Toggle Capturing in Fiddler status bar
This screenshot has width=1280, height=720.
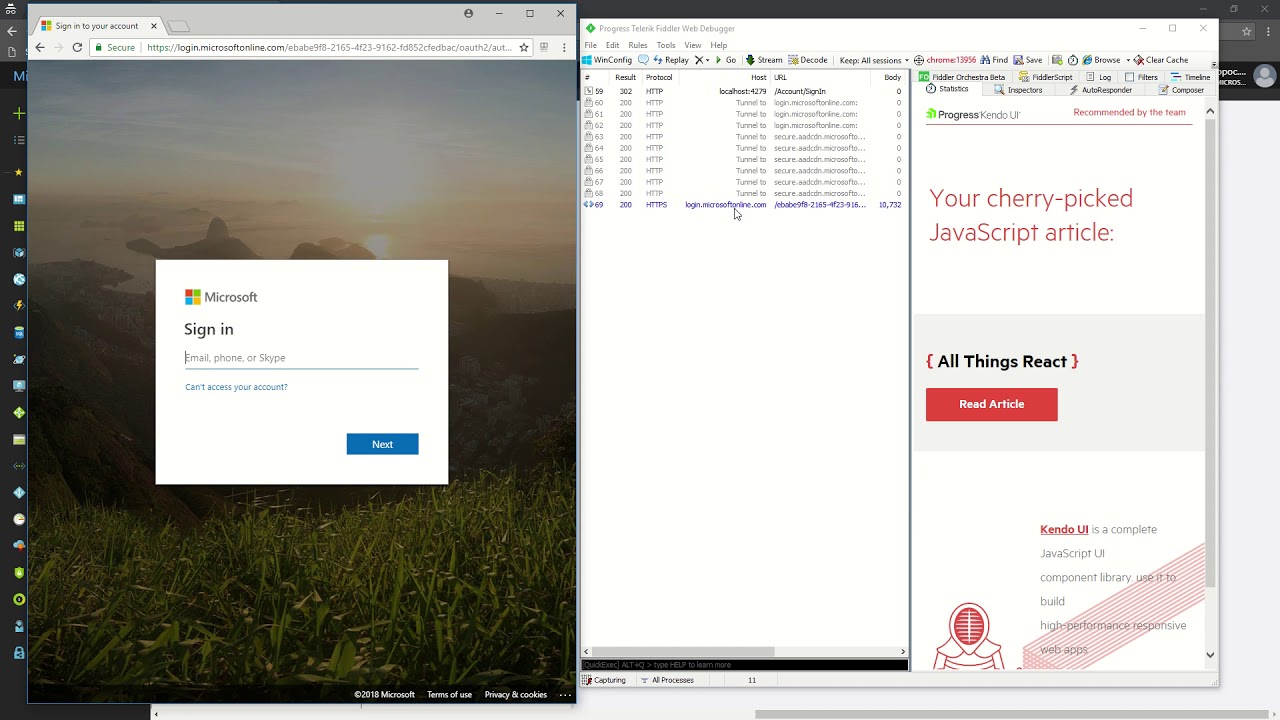point(604,680)
